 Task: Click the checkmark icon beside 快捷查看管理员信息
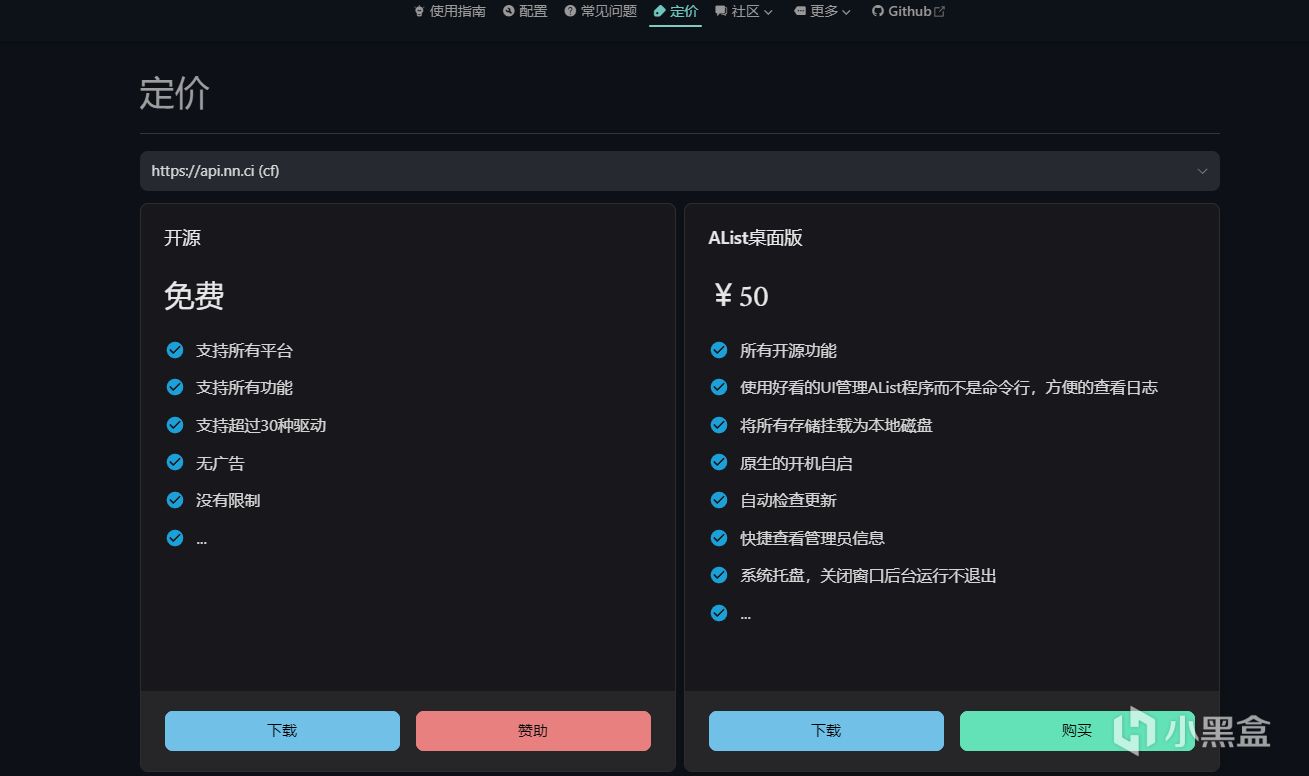719,538
